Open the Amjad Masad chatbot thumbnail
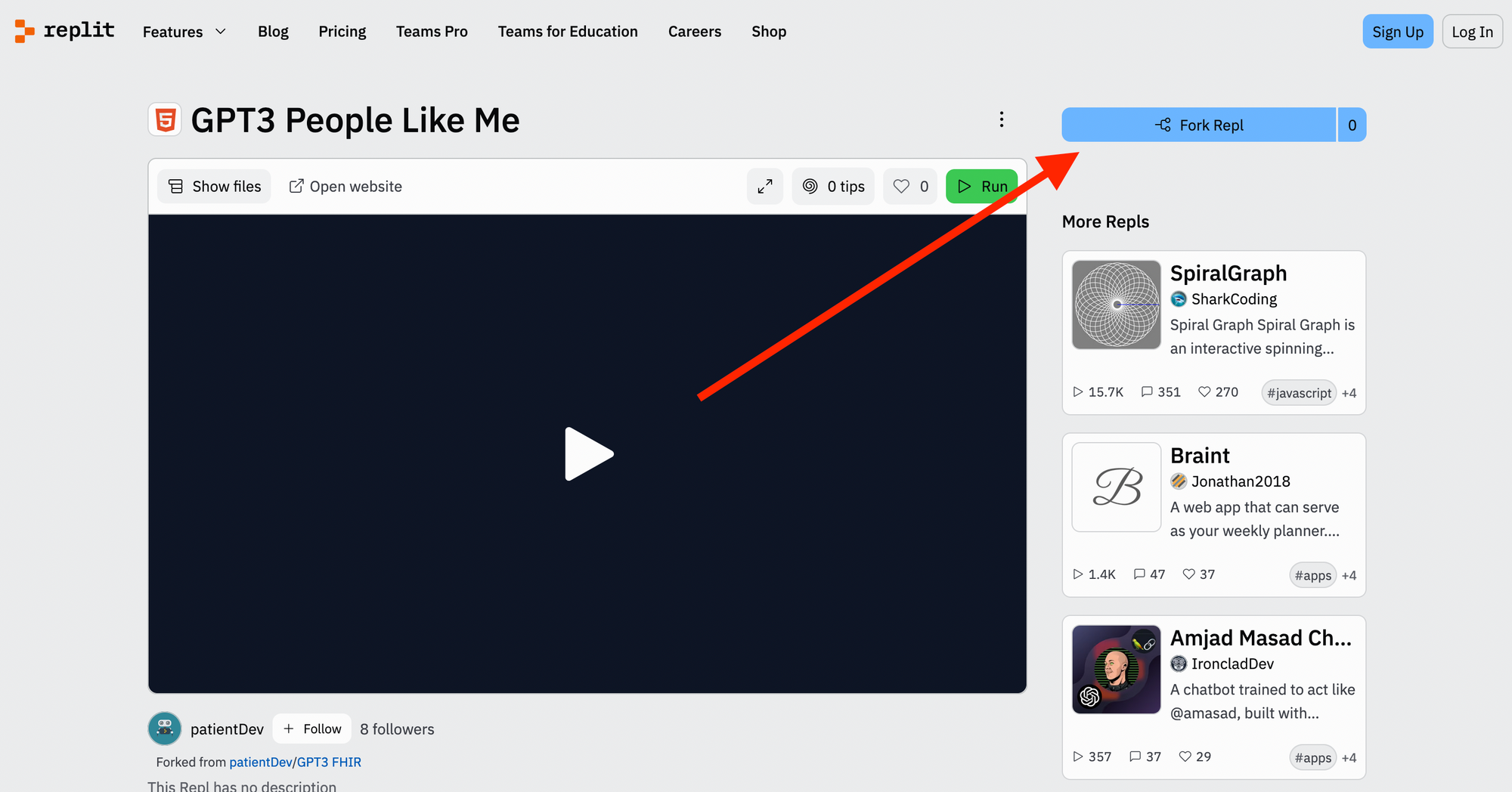This screenshot has height=792, width=1512. click(x=1117, y=669)
